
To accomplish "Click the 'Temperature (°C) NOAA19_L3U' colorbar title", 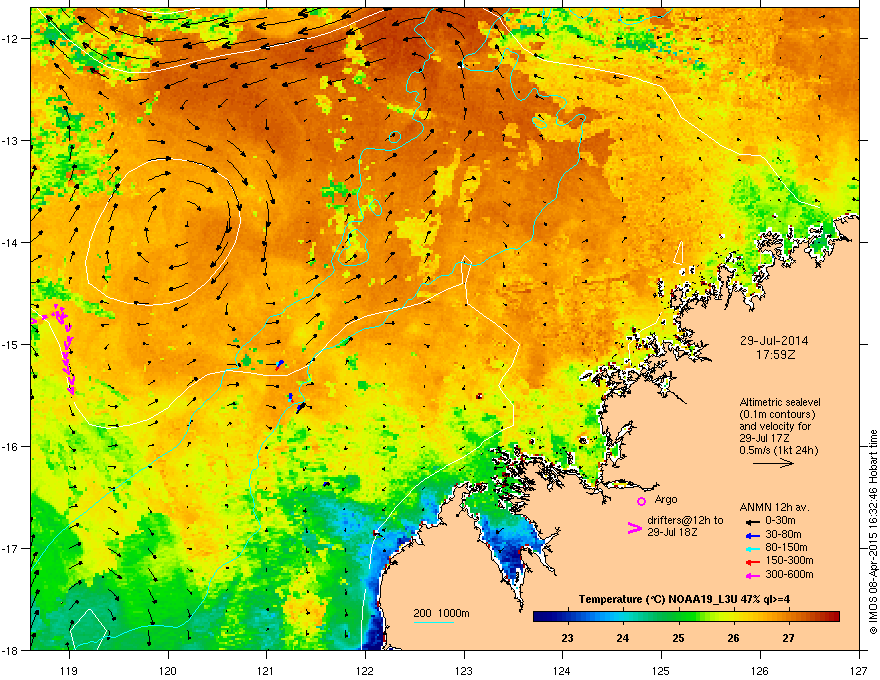I will click(658, 599).
